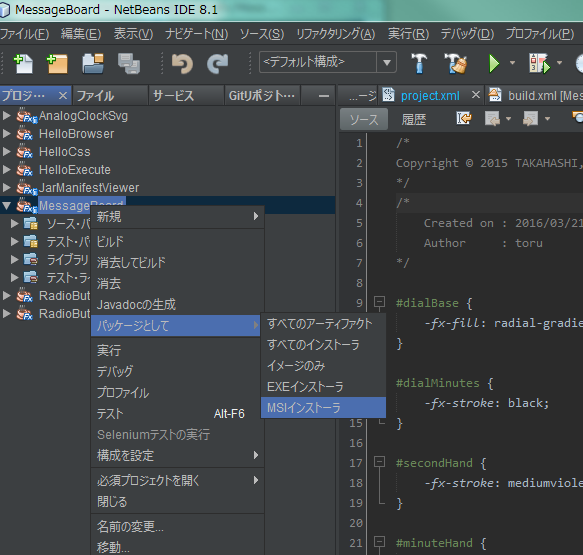Open the Debug Project dropdown arrow
Viewport: 583px width, 555px height.
point(559,63)
